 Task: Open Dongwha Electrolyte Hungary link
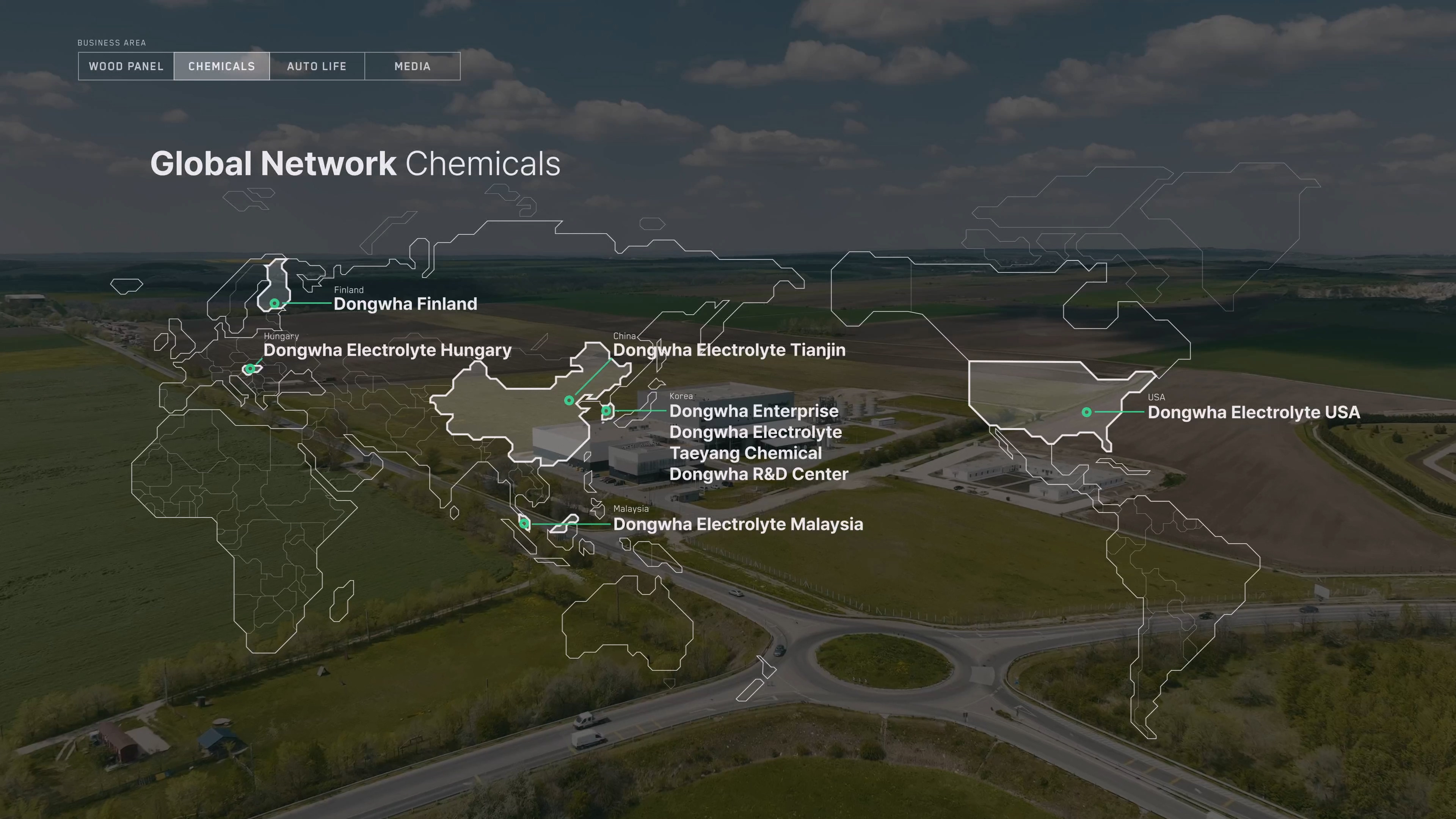[x=387, y=350]
